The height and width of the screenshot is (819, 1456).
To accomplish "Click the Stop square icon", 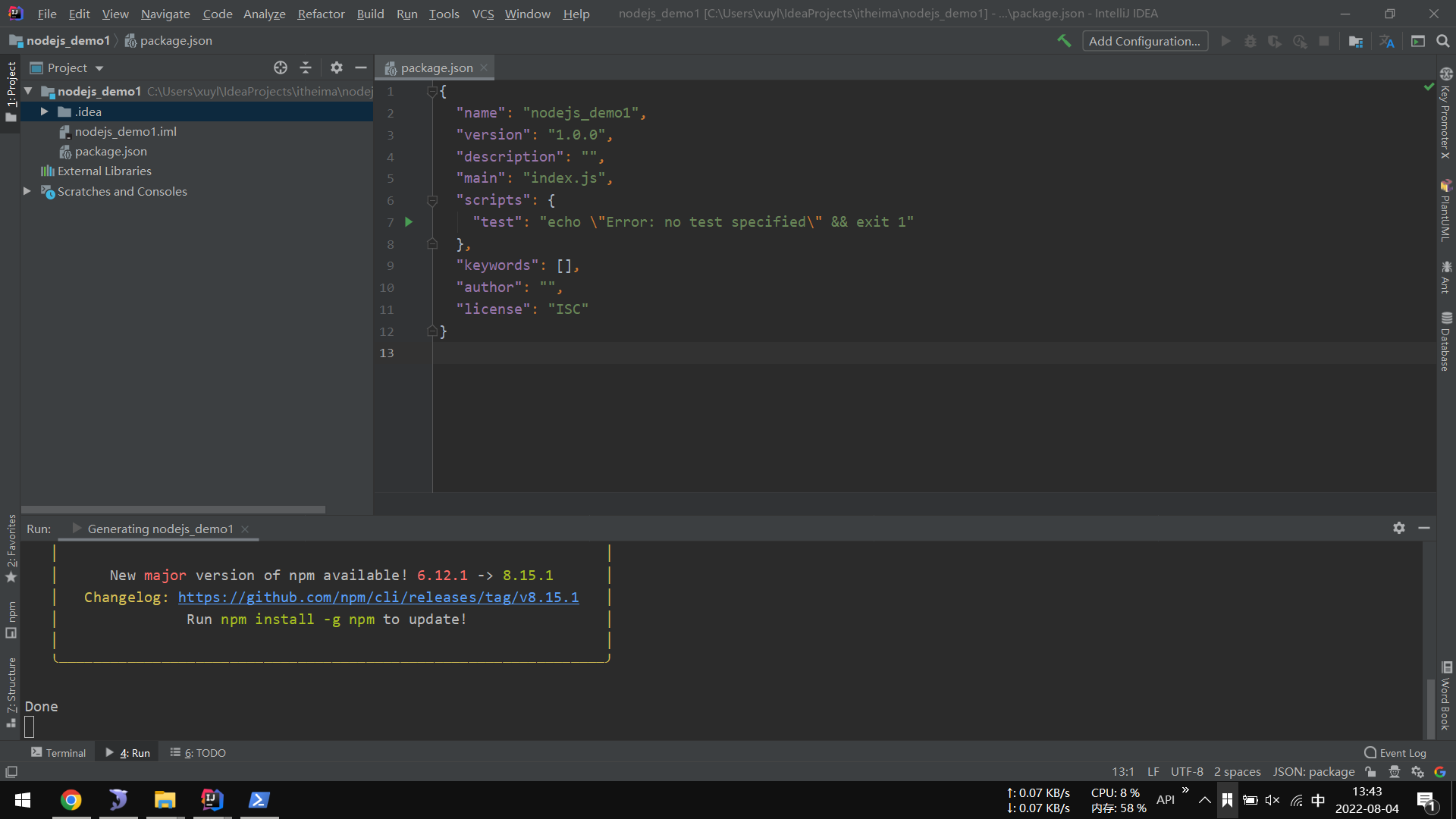I will (x=1324, y=41).
